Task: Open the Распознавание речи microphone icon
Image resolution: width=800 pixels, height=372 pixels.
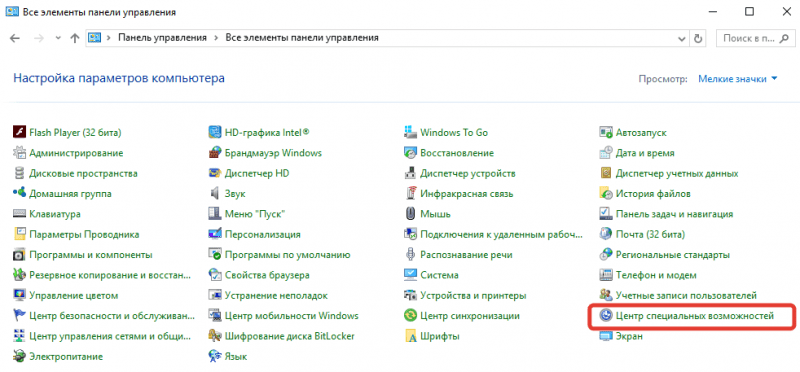Action: (x=410, y=255)
